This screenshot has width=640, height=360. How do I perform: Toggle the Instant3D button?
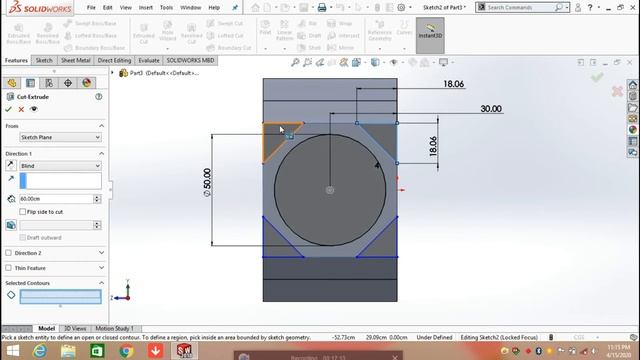(430, 35)
